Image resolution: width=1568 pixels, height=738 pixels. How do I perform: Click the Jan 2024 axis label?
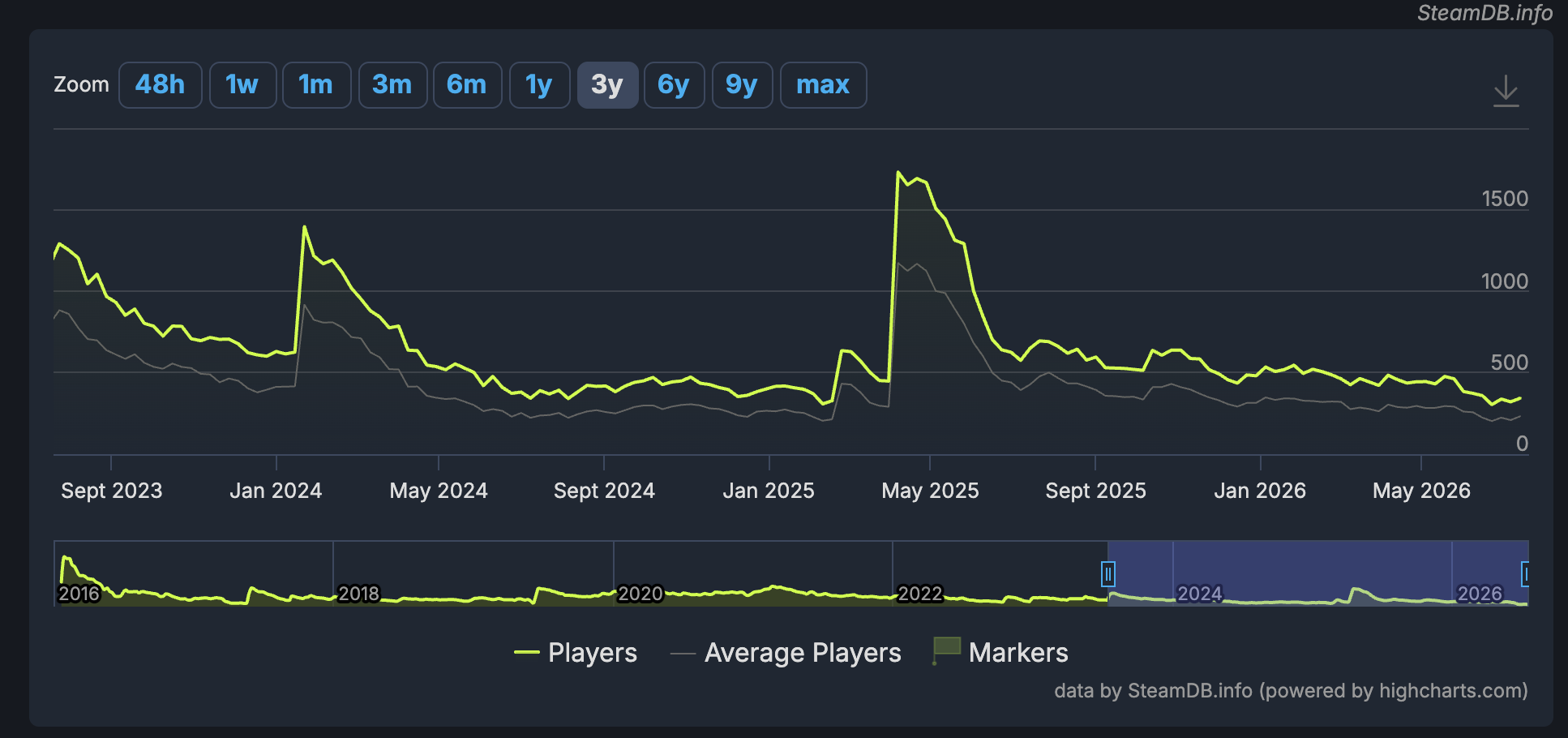[x=276, y=491]
